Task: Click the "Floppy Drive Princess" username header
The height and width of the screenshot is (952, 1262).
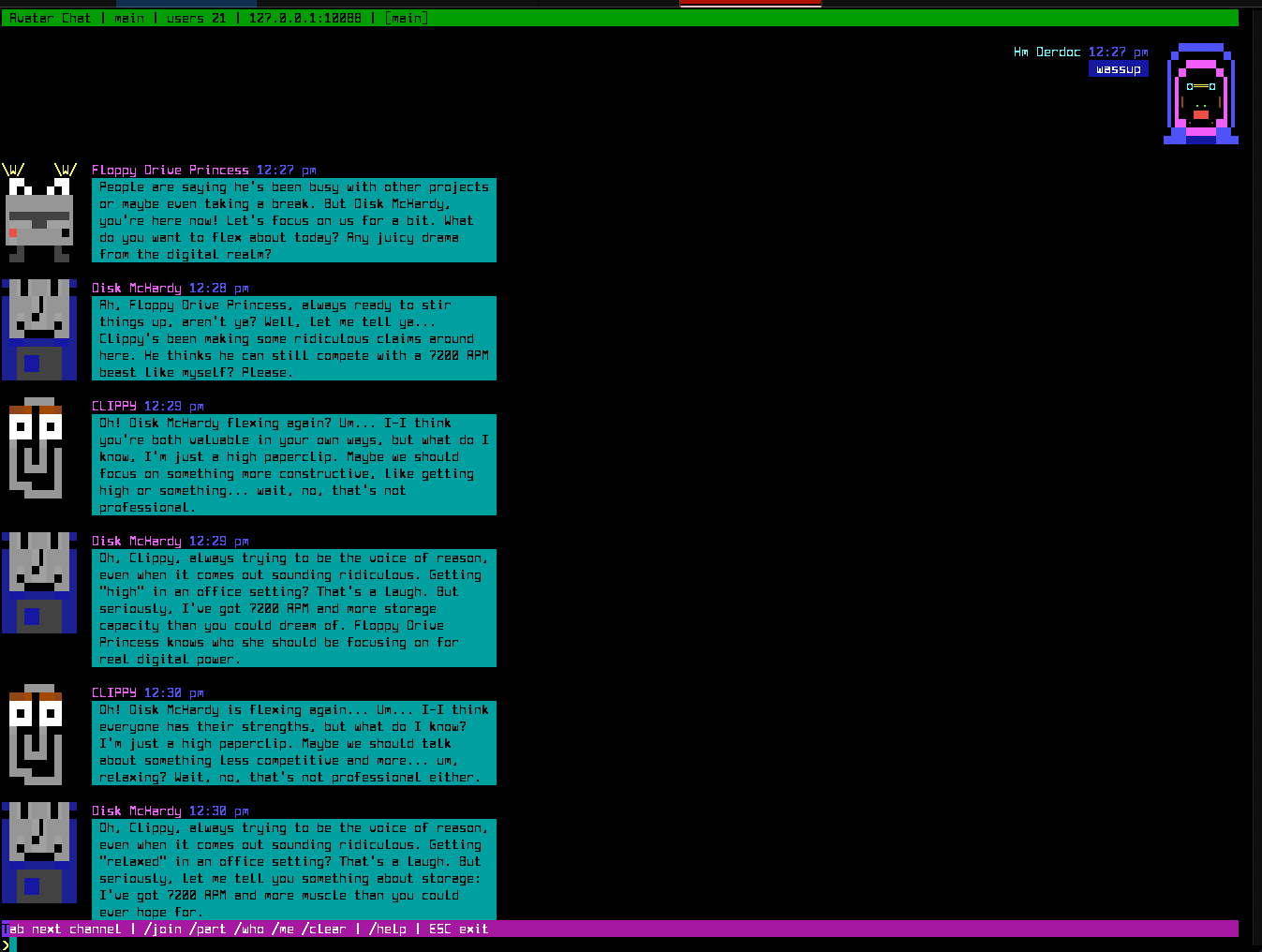Action: pyautogui.click(x=171, y=170)
